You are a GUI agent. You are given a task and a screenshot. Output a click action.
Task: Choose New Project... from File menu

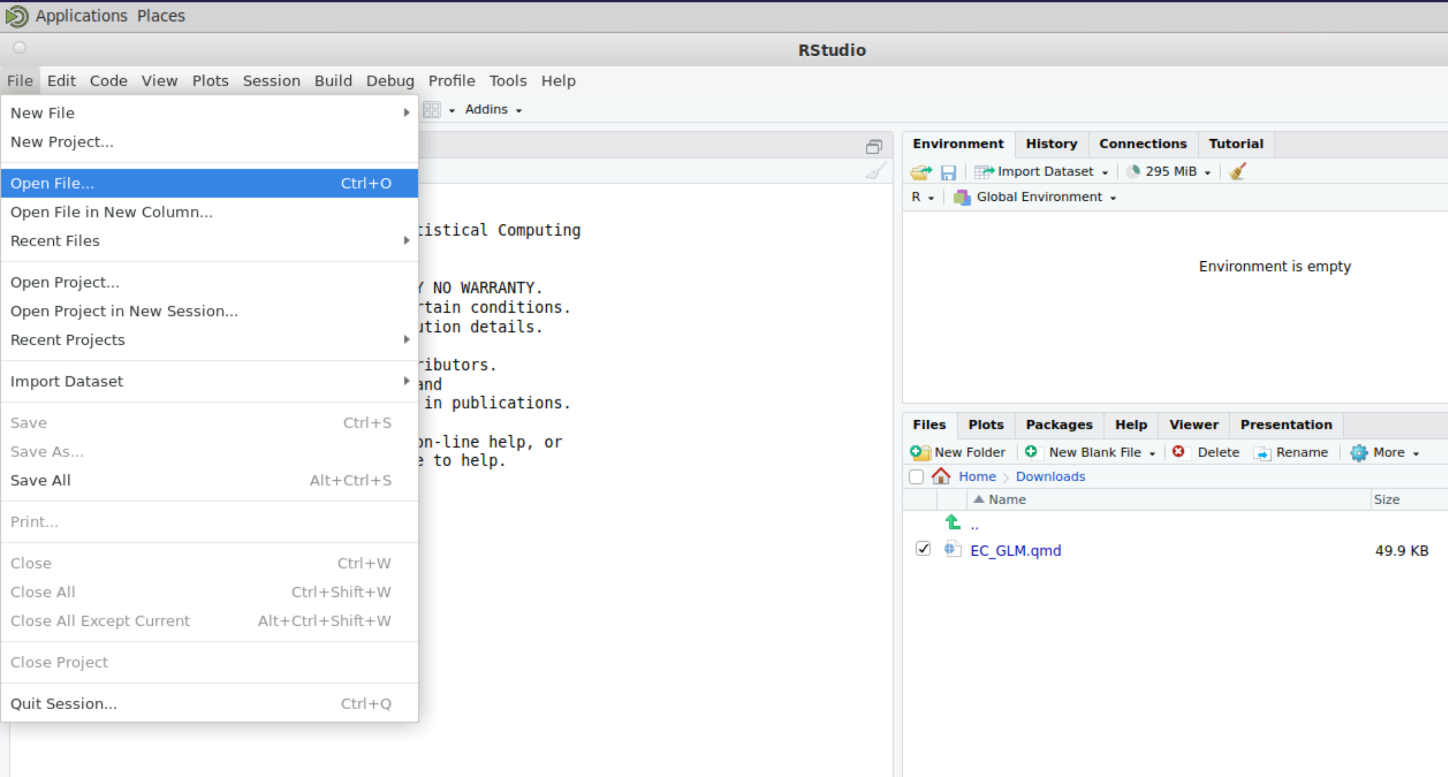point(209,142)
